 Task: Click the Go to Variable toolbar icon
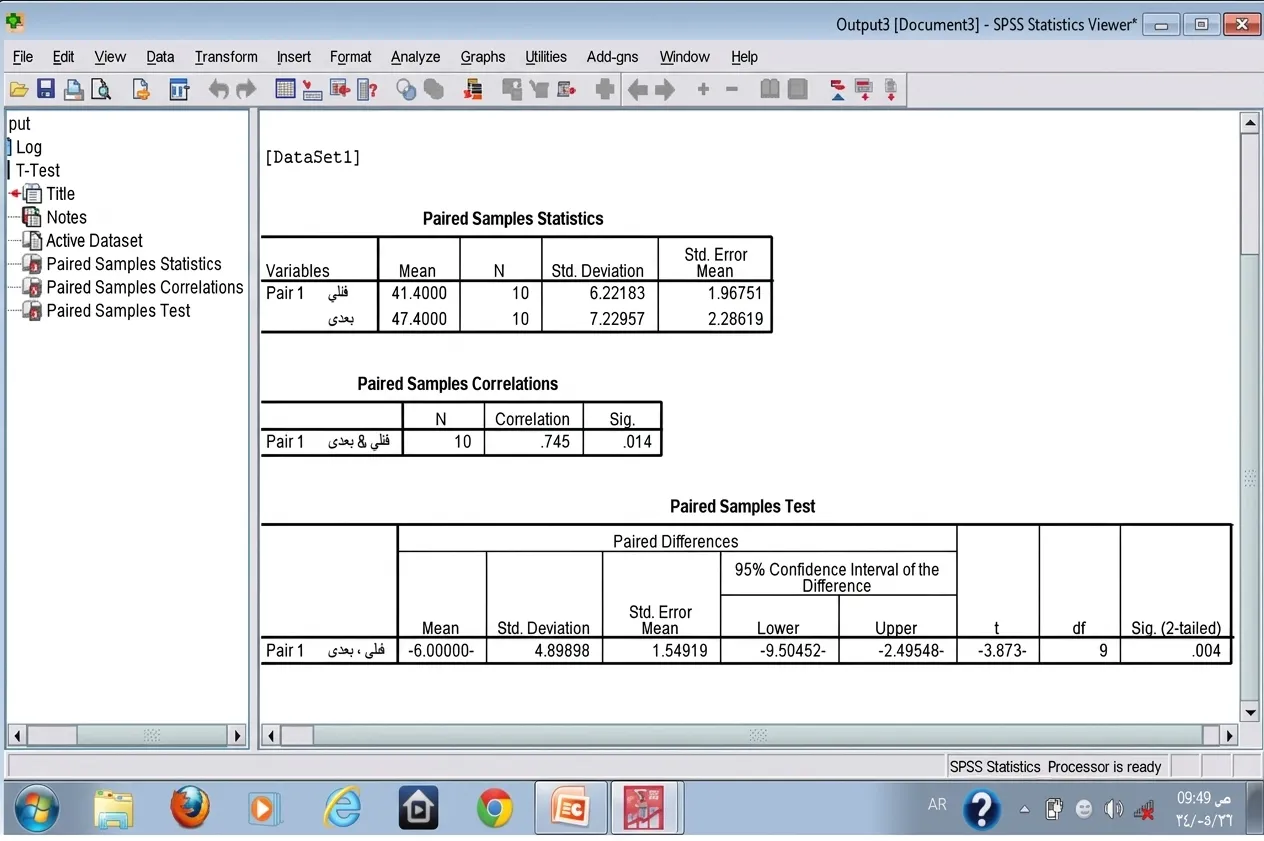point(339,90)
